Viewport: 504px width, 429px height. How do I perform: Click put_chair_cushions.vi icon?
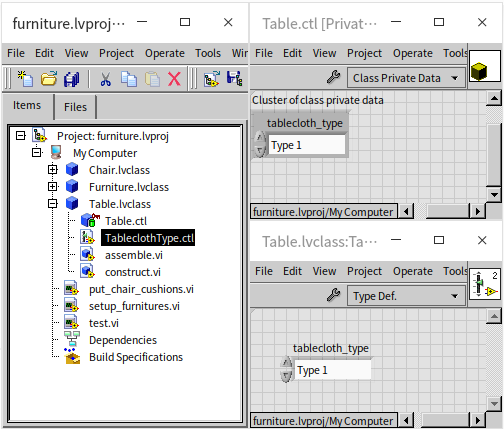coord(71,288)
